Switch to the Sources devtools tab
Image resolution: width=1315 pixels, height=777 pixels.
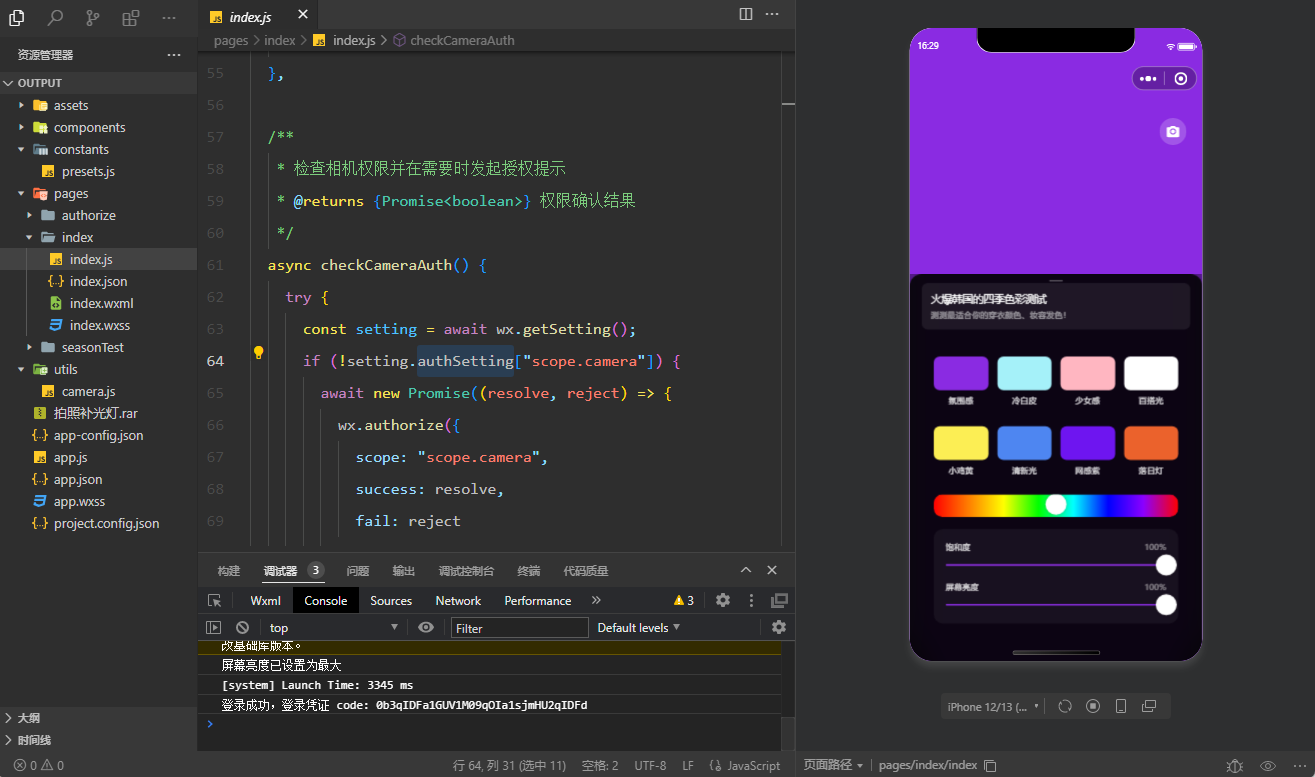[391, 600]
